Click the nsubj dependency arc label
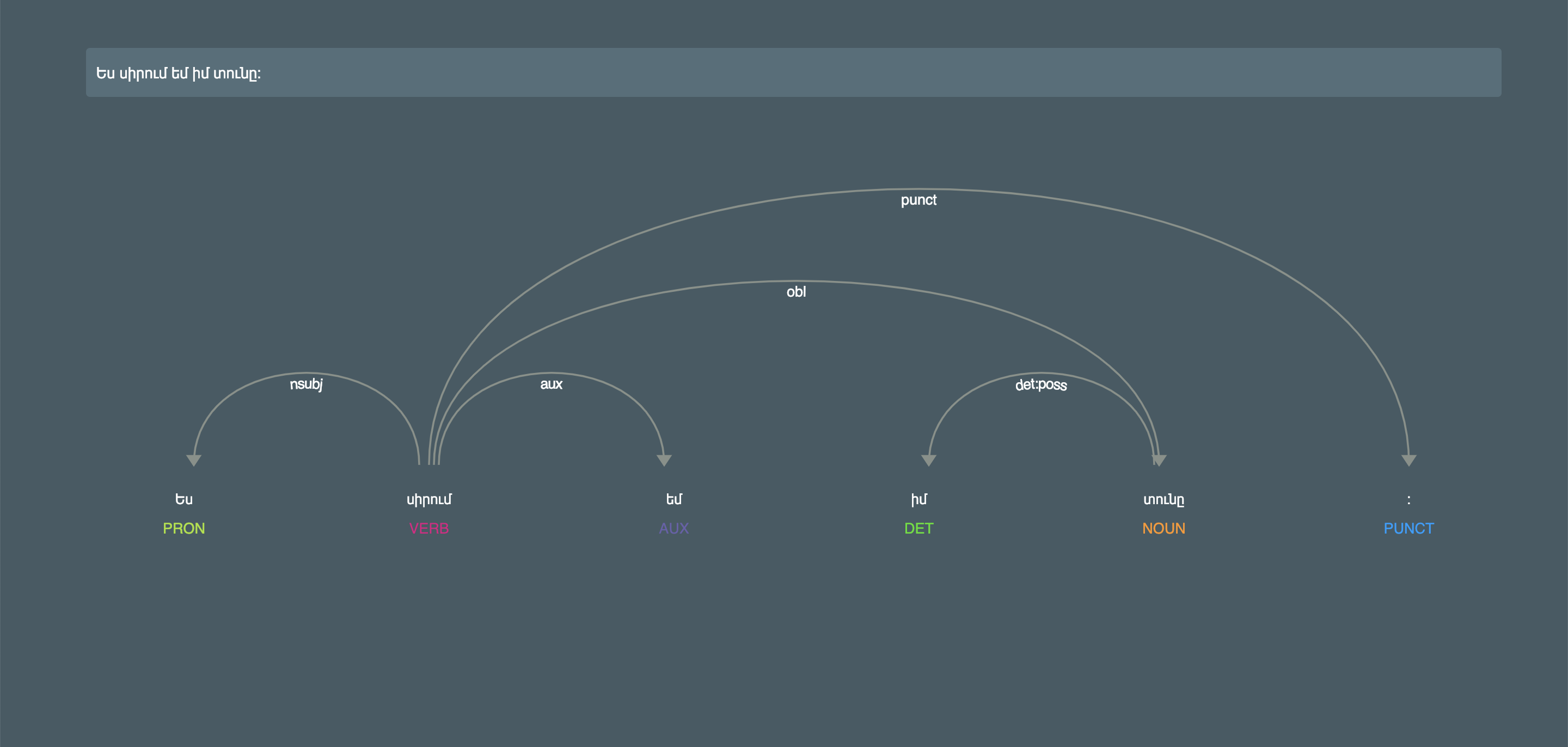 306,384
